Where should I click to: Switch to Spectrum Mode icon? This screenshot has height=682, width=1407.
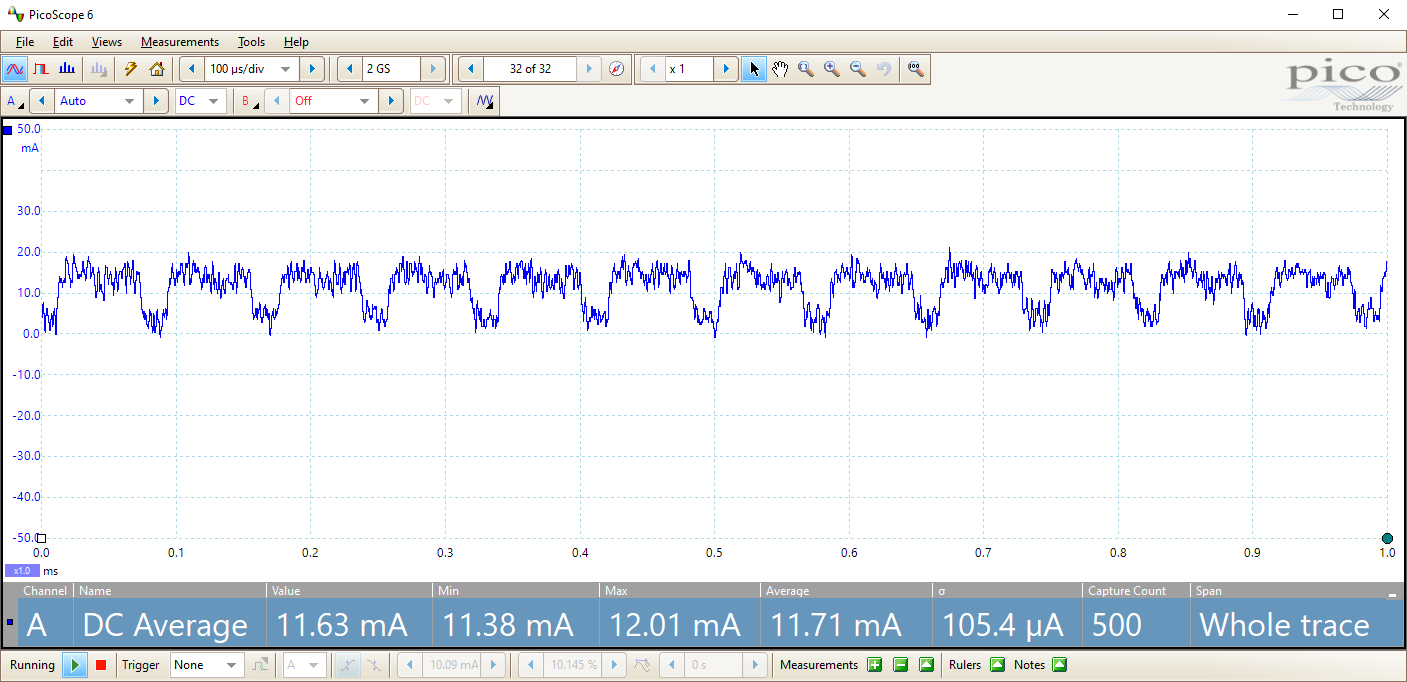67,69
